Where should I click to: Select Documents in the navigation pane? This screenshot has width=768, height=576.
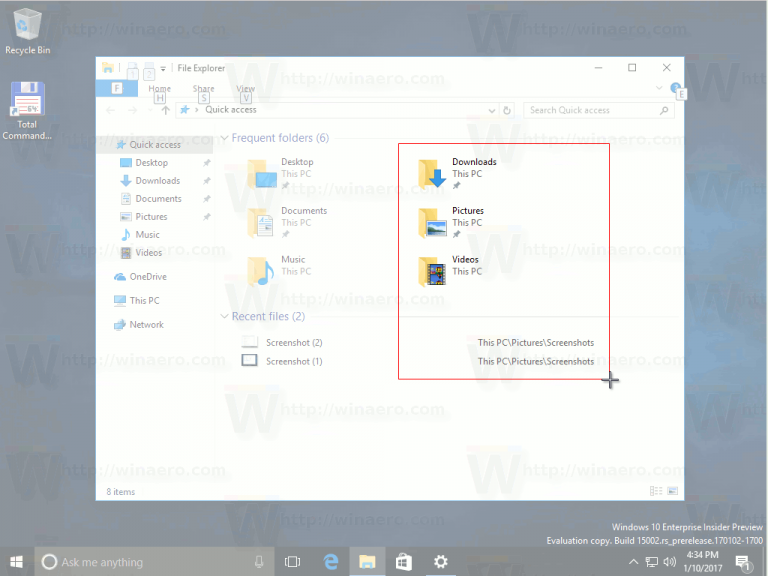[x=158, y=198]
